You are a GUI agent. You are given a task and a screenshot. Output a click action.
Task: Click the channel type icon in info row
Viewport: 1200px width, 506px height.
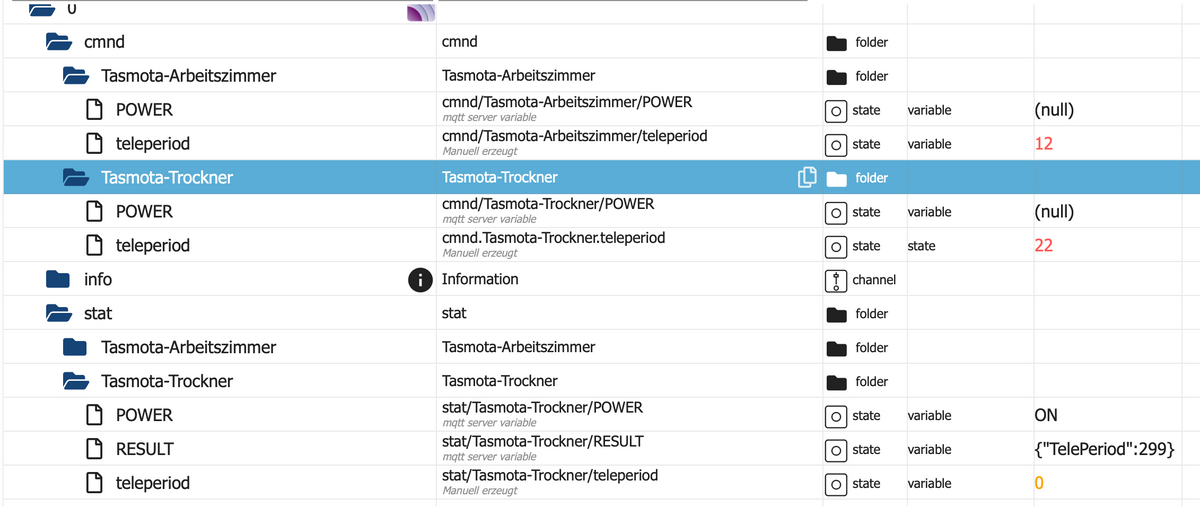coord(837,280)
